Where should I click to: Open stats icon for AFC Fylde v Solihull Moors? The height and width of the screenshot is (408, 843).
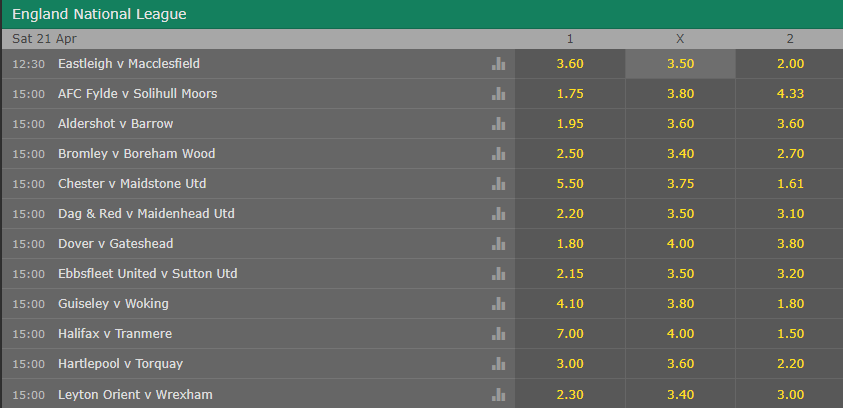click(498, 94)
